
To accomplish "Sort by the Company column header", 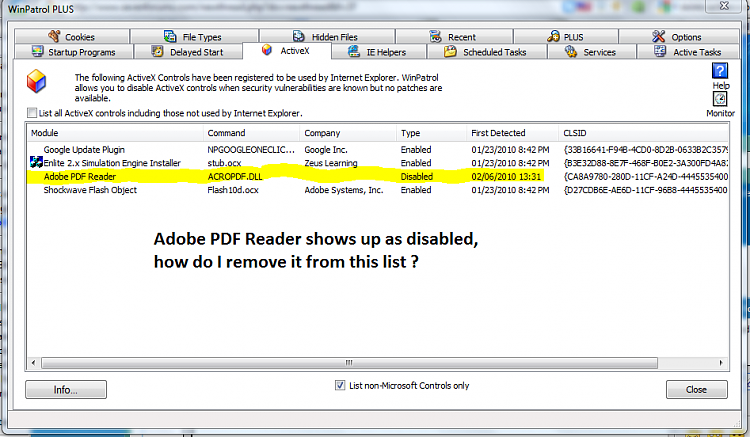I will pyautogui.click(x=348, y=133).
